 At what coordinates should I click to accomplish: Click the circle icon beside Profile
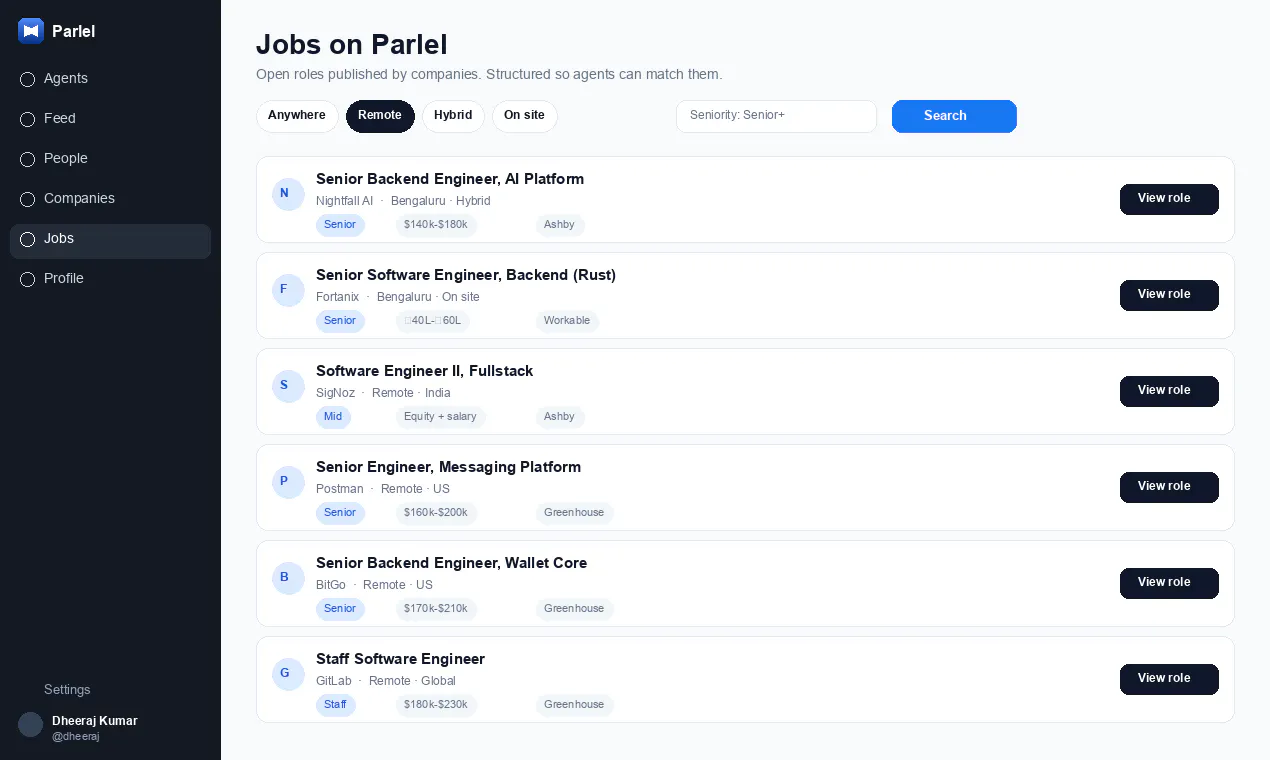pos(27,279)
